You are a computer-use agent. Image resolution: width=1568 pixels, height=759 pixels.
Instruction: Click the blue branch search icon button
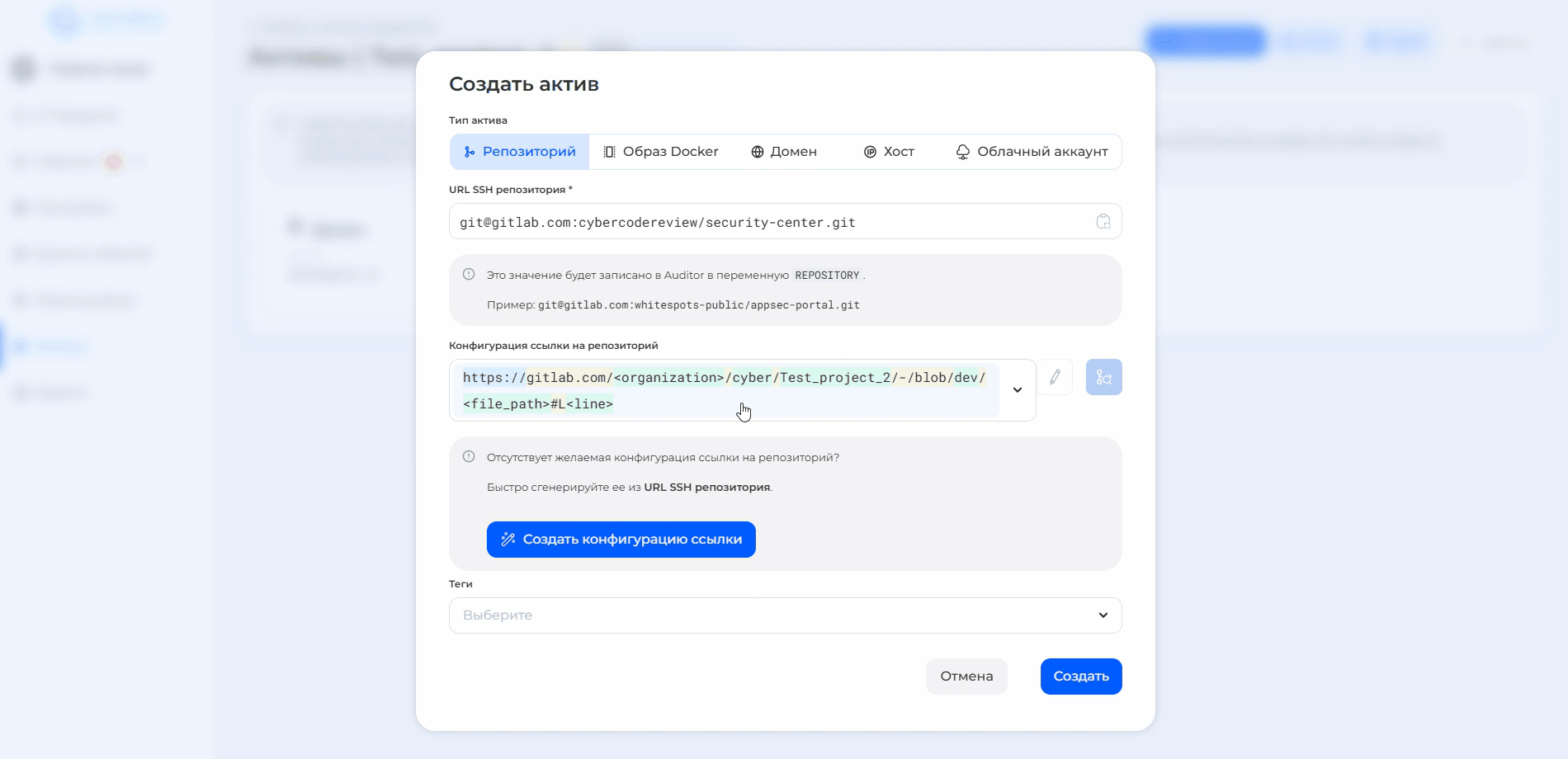point(1103,377)
